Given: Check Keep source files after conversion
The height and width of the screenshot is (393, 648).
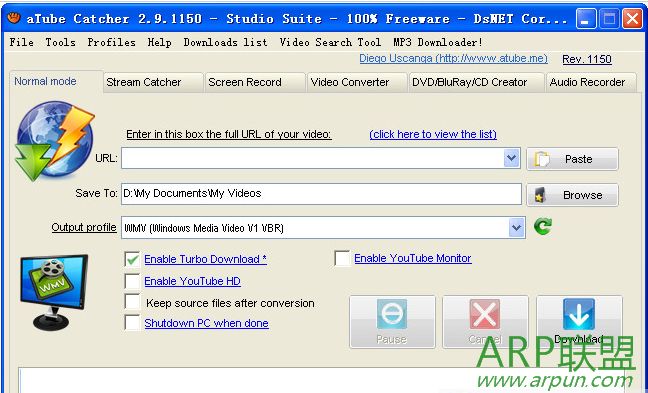Looking at the screenshot, I should [x=132, y=301].
